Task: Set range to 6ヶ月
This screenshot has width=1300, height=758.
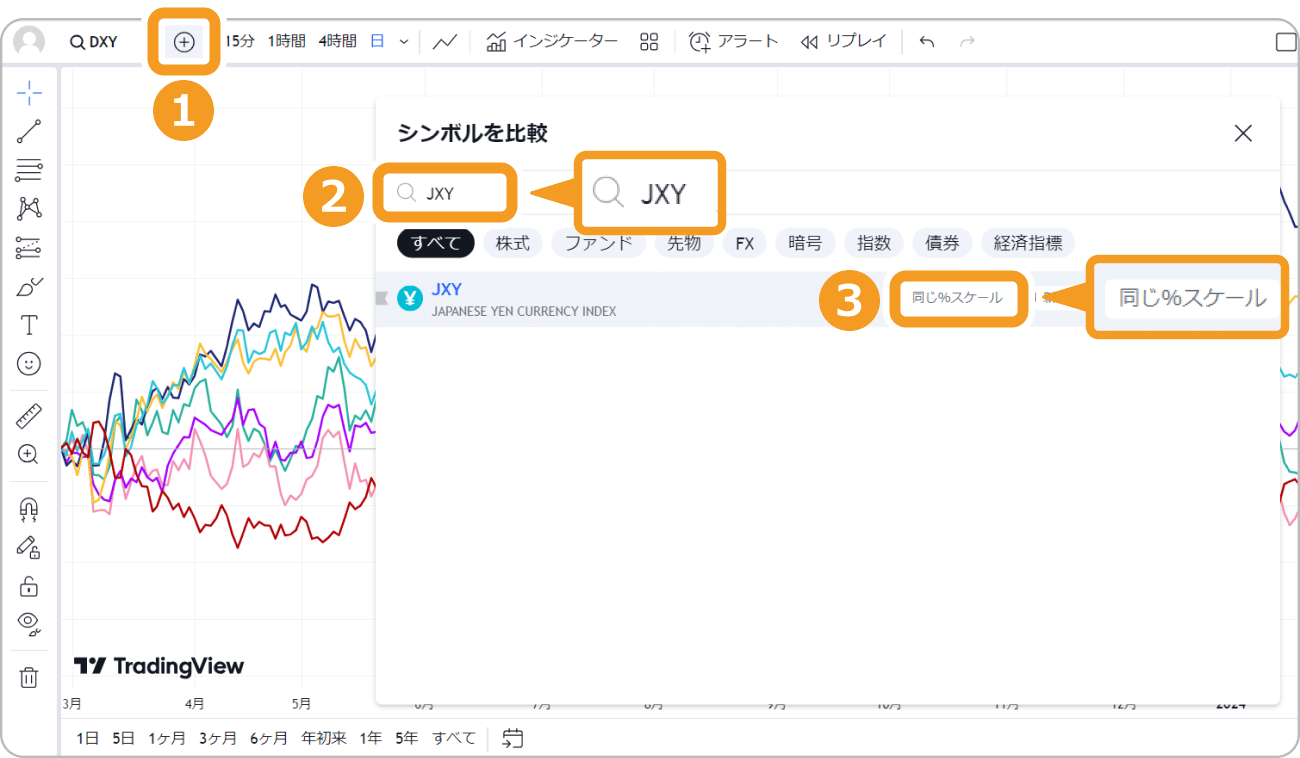Action: [x=269, y=738]
